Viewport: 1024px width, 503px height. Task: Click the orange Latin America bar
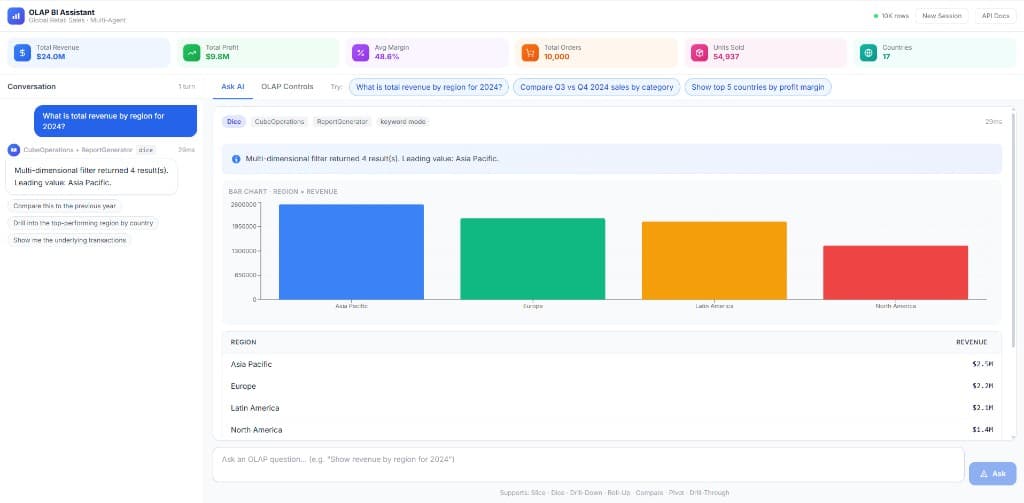click(x=714, y=260)
